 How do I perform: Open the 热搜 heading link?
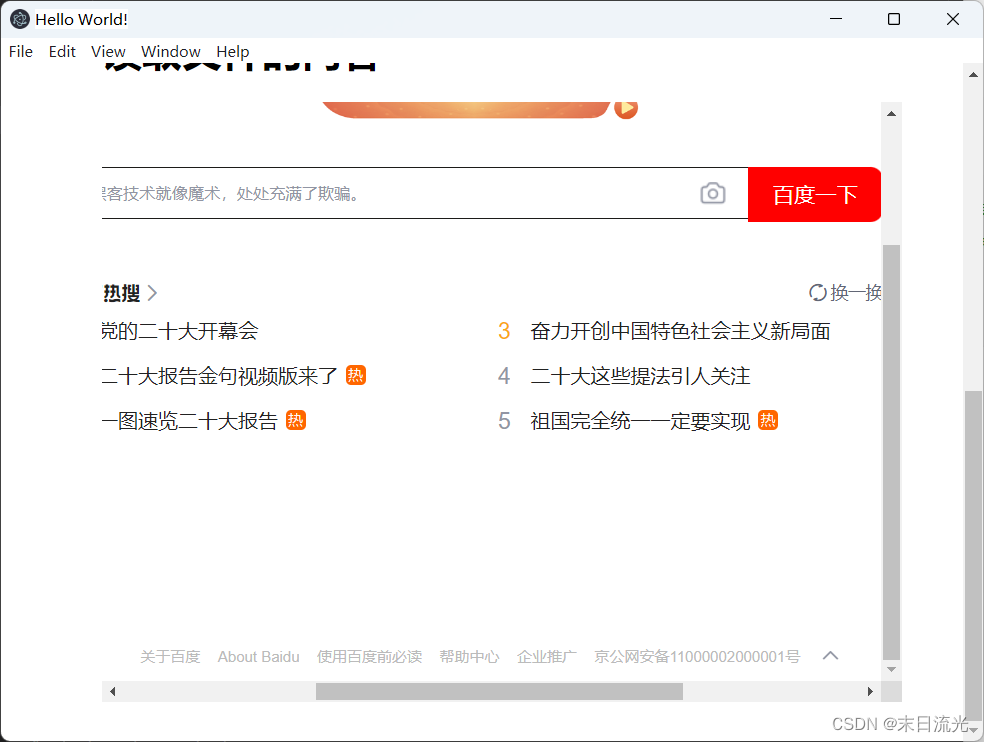pyautogui.click(x=122, y=293)
